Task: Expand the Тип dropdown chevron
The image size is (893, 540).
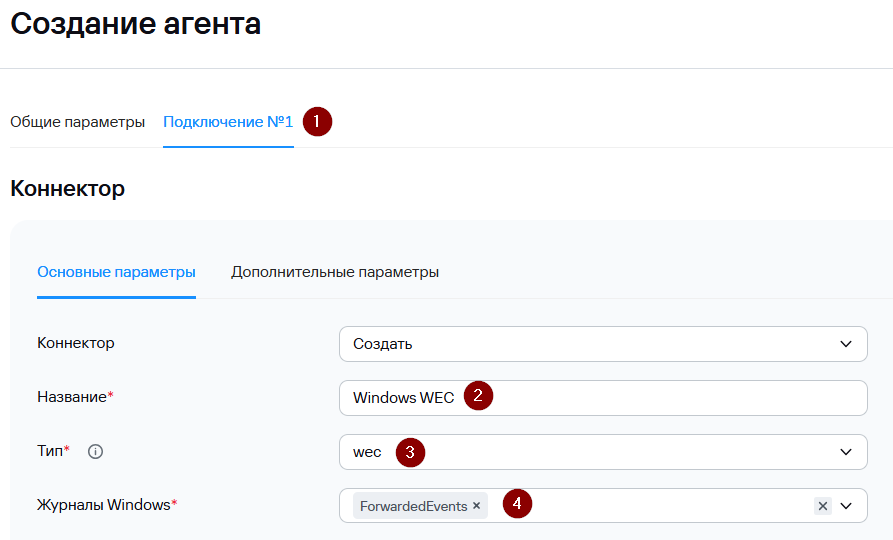Action: click(x=847, y=452)
